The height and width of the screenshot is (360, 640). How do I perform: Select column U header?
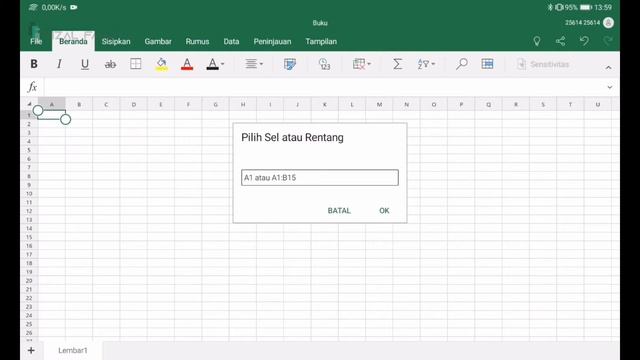click(x=598, y=104)
